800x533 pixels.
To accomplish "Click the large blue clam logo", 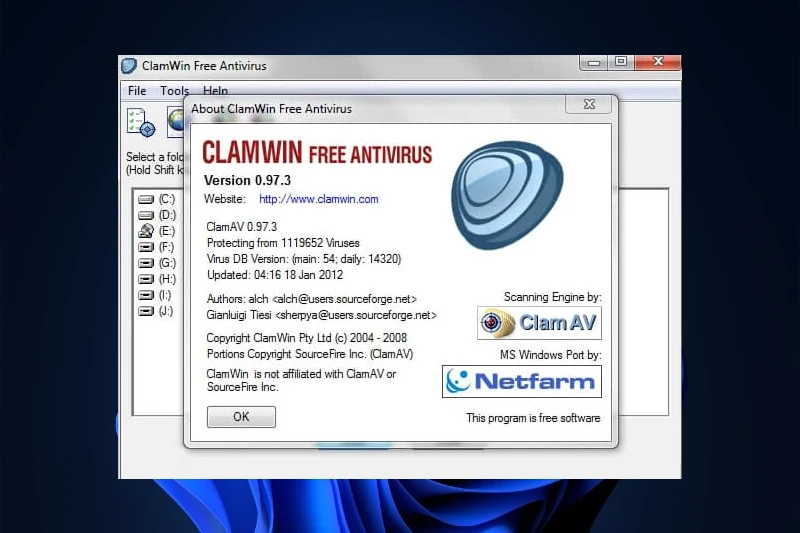I will (507, 195).
